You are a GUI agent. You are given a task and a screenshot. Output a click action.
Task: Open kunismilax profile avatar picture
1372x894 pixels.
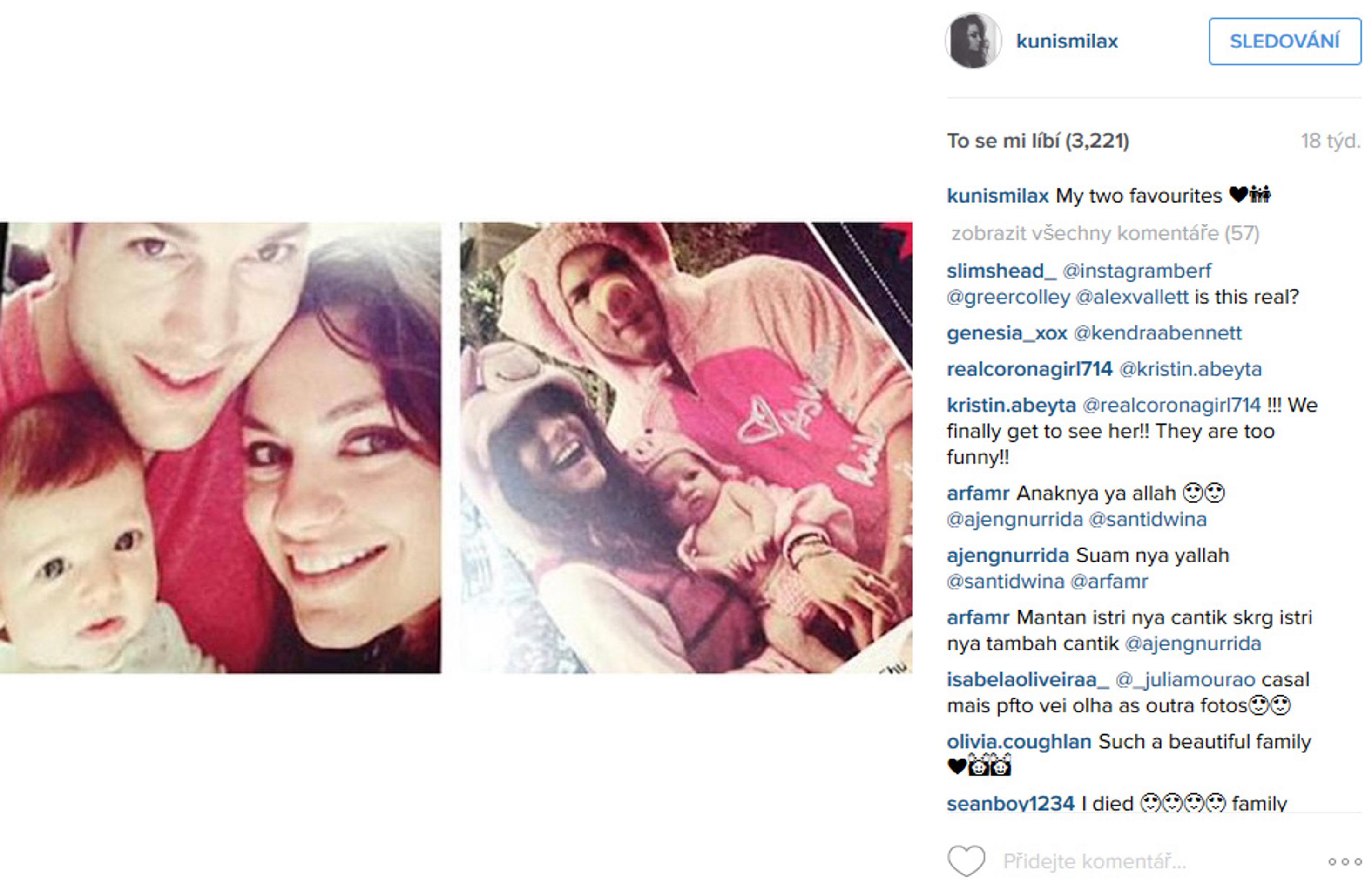coord(973,41)
